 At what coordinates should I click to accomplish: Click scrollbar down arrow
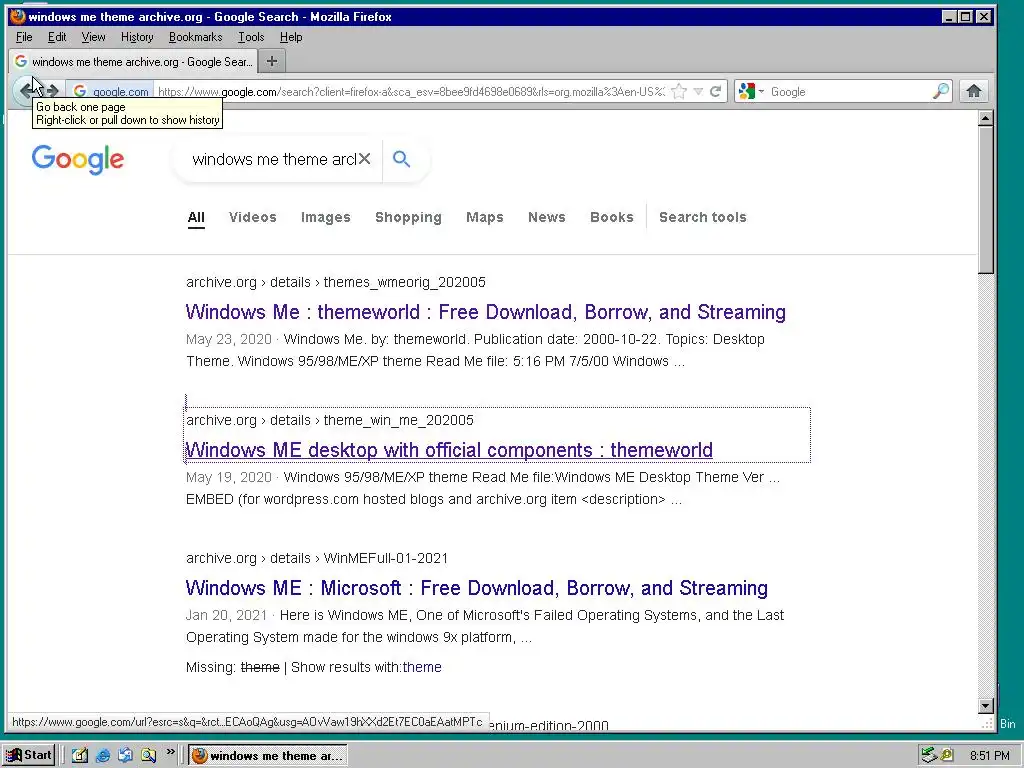pyautogui.click(x=986, y=705)
